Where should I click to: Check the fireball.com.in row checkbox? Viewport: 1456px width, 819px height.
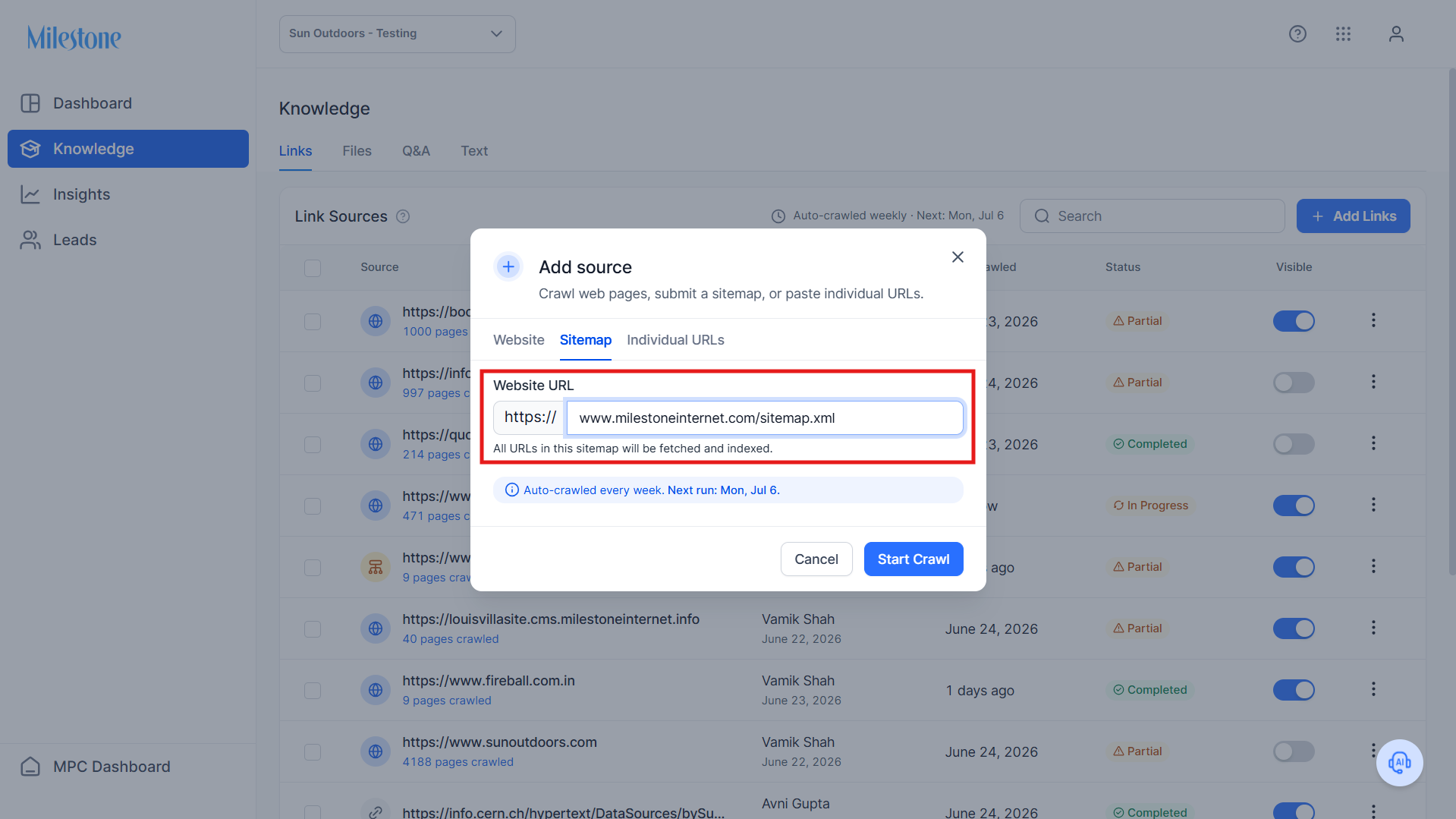(x=313, y=691)
